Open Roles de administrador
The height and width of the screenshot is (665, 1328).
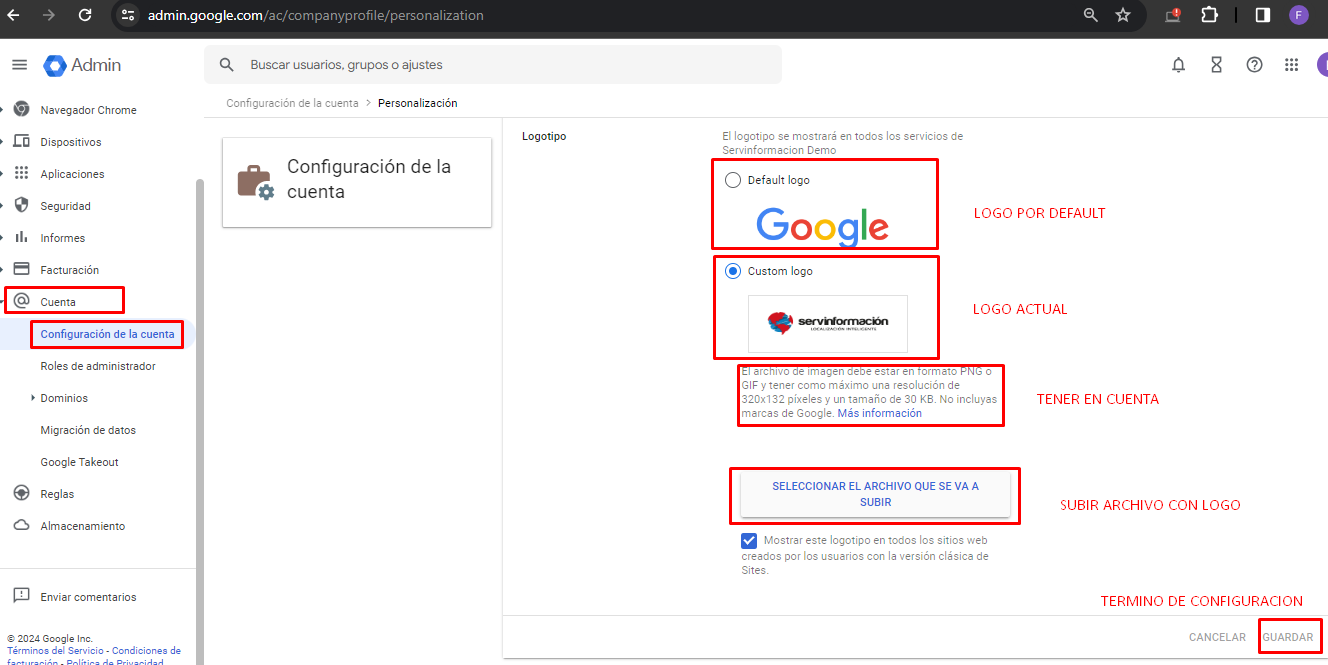[x=98, y=366]
